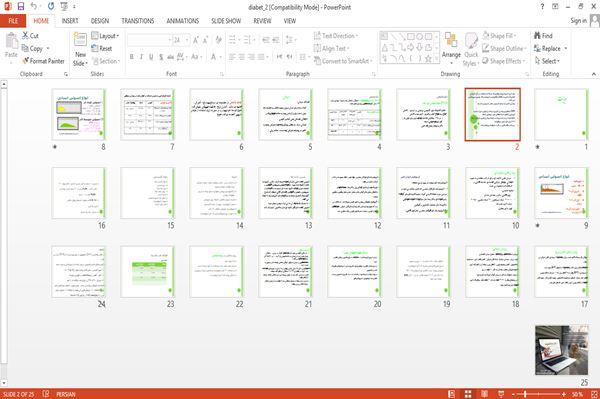
Task: Switch to Normal view in status bar
Action: coord(452,394)
